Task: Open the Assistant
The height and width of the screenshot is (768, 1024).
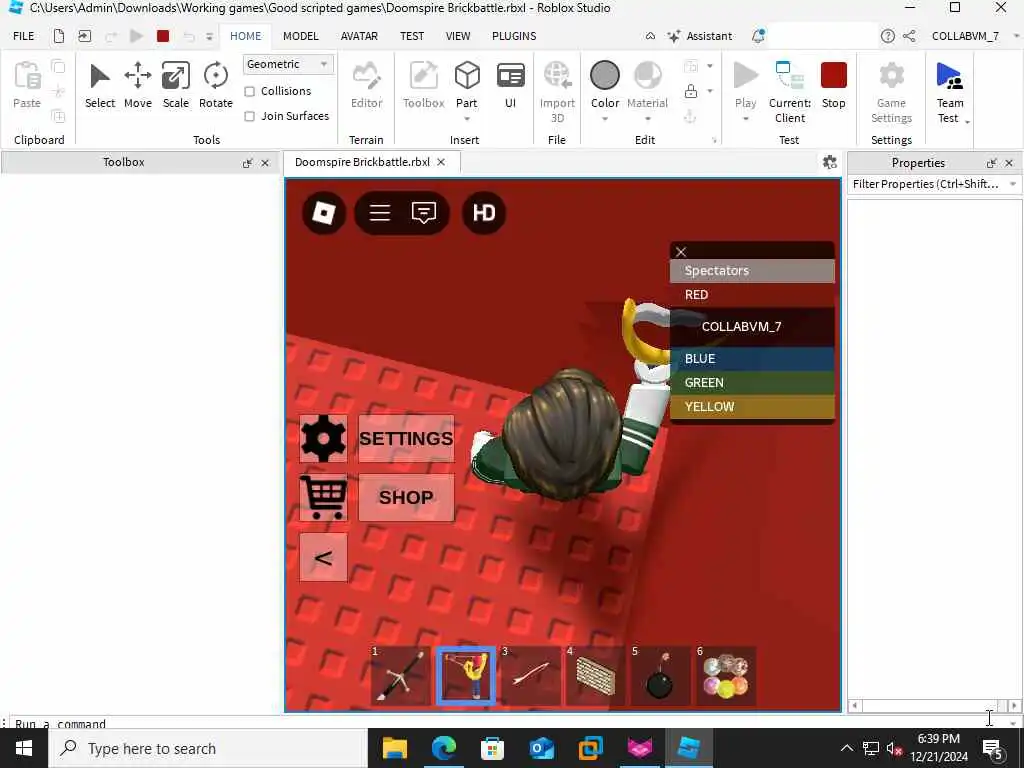Action: tap(700, 36)
